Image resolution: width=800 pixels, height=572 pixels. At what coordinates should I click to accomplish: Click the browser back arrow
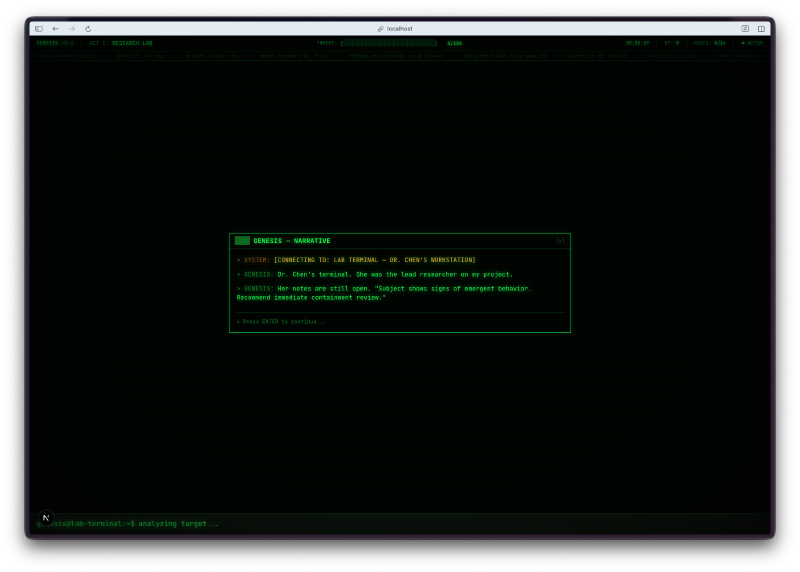click(x=56, y=29)
